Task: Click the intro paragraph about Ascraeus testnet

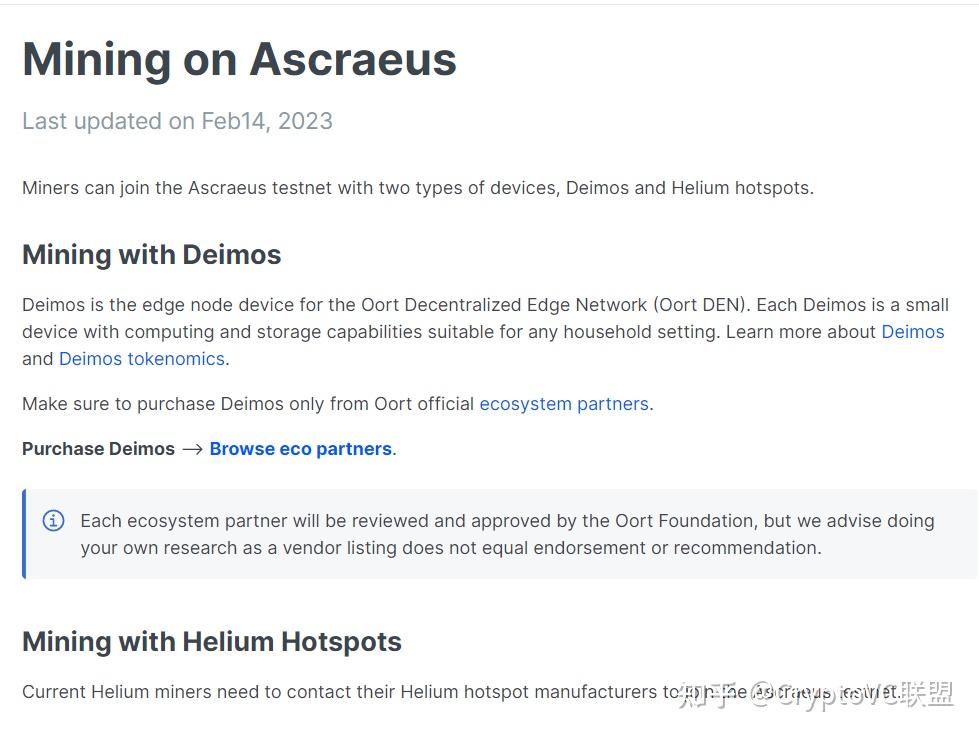Action: [417, 188]
